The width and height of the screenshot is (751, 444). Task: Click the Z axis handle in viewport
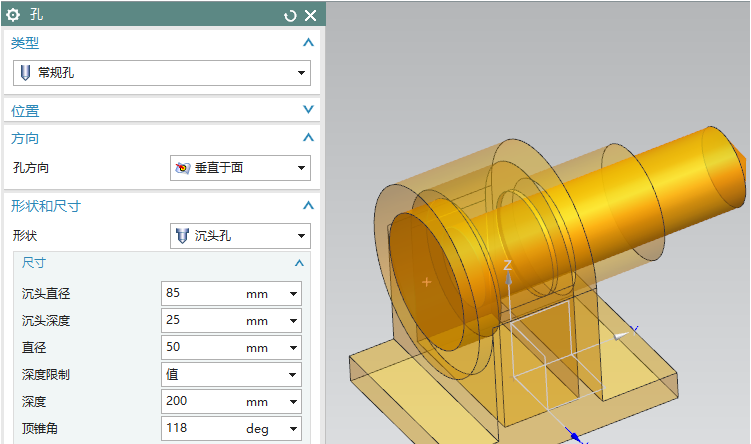coord(508,278)
